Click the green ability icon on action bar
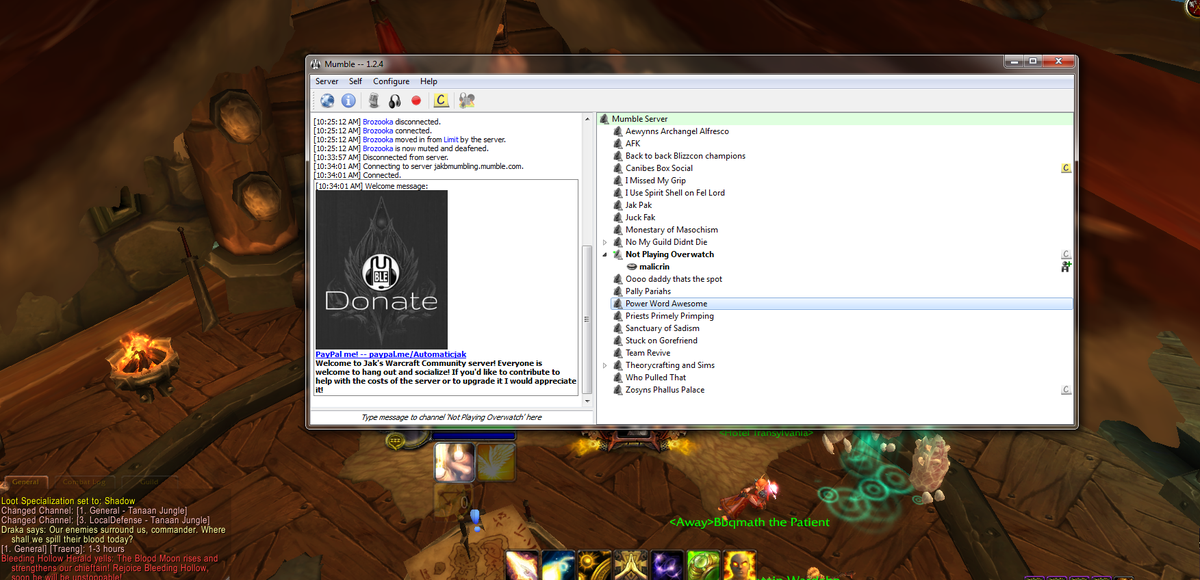This screenshot has height=580, width=1200. (x=704, y=565)
